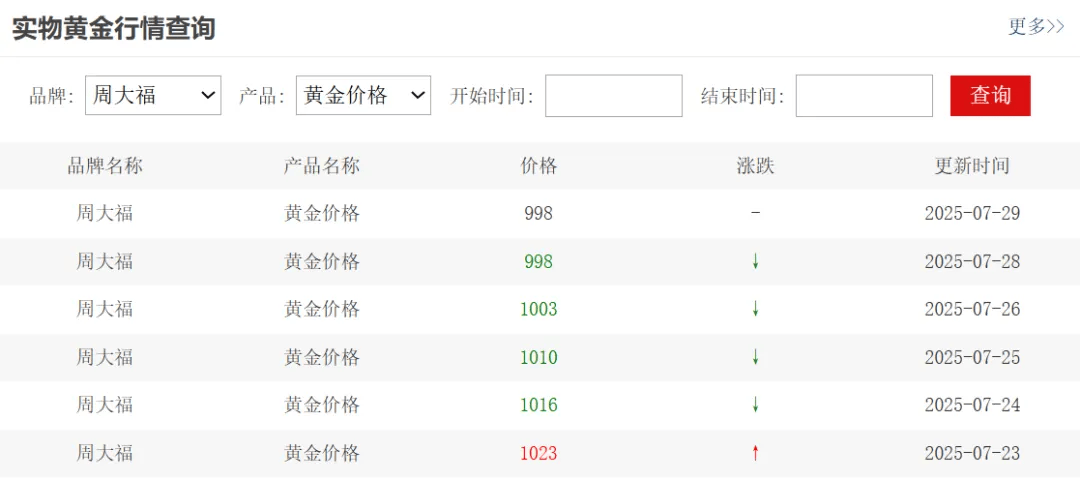
Task: Click the red 查询 button
Action: tap(990, 96)
